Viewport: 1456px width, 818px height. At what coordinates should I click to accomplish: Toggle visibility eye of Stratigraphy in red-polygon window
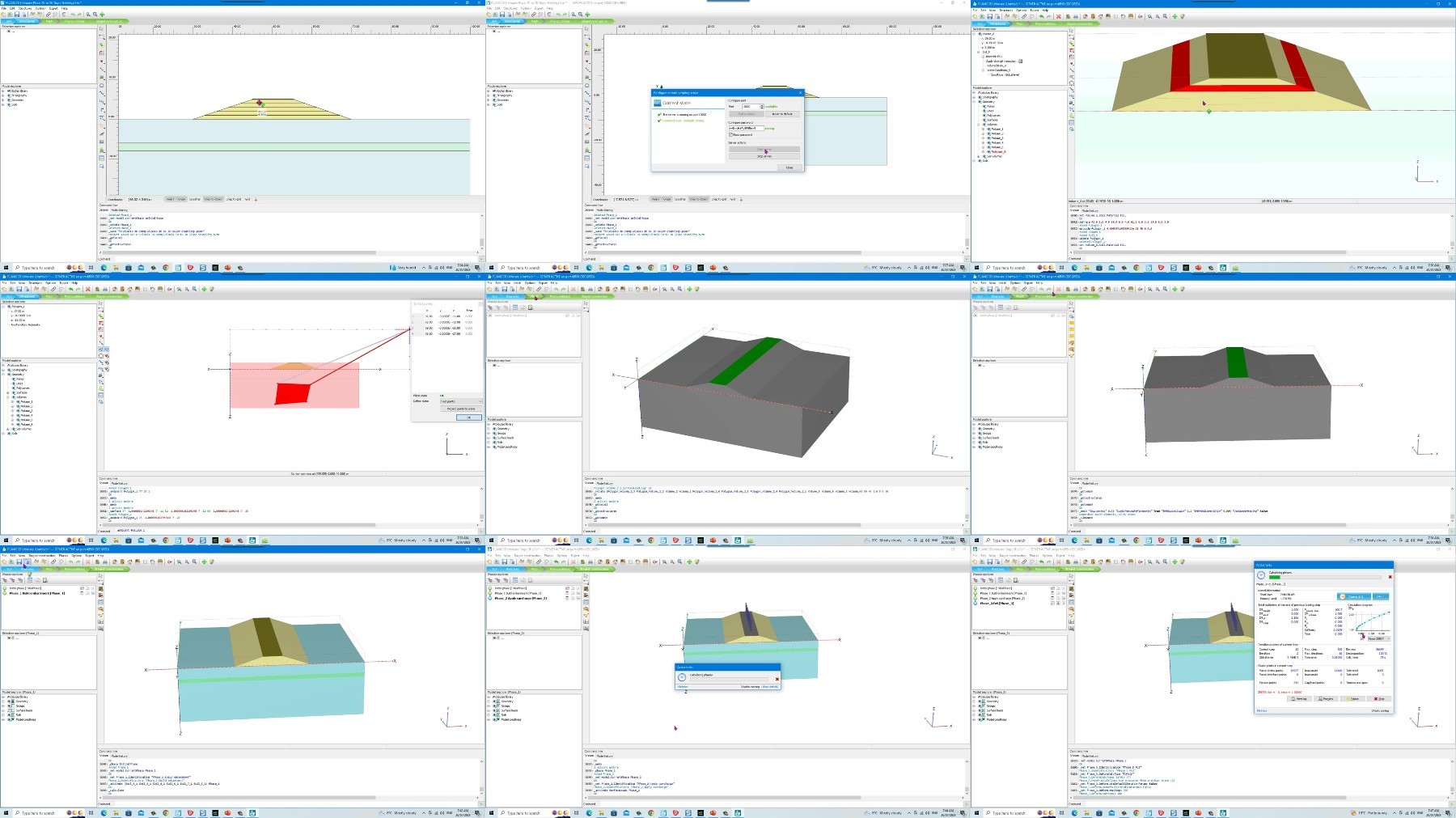pos(9,370)
